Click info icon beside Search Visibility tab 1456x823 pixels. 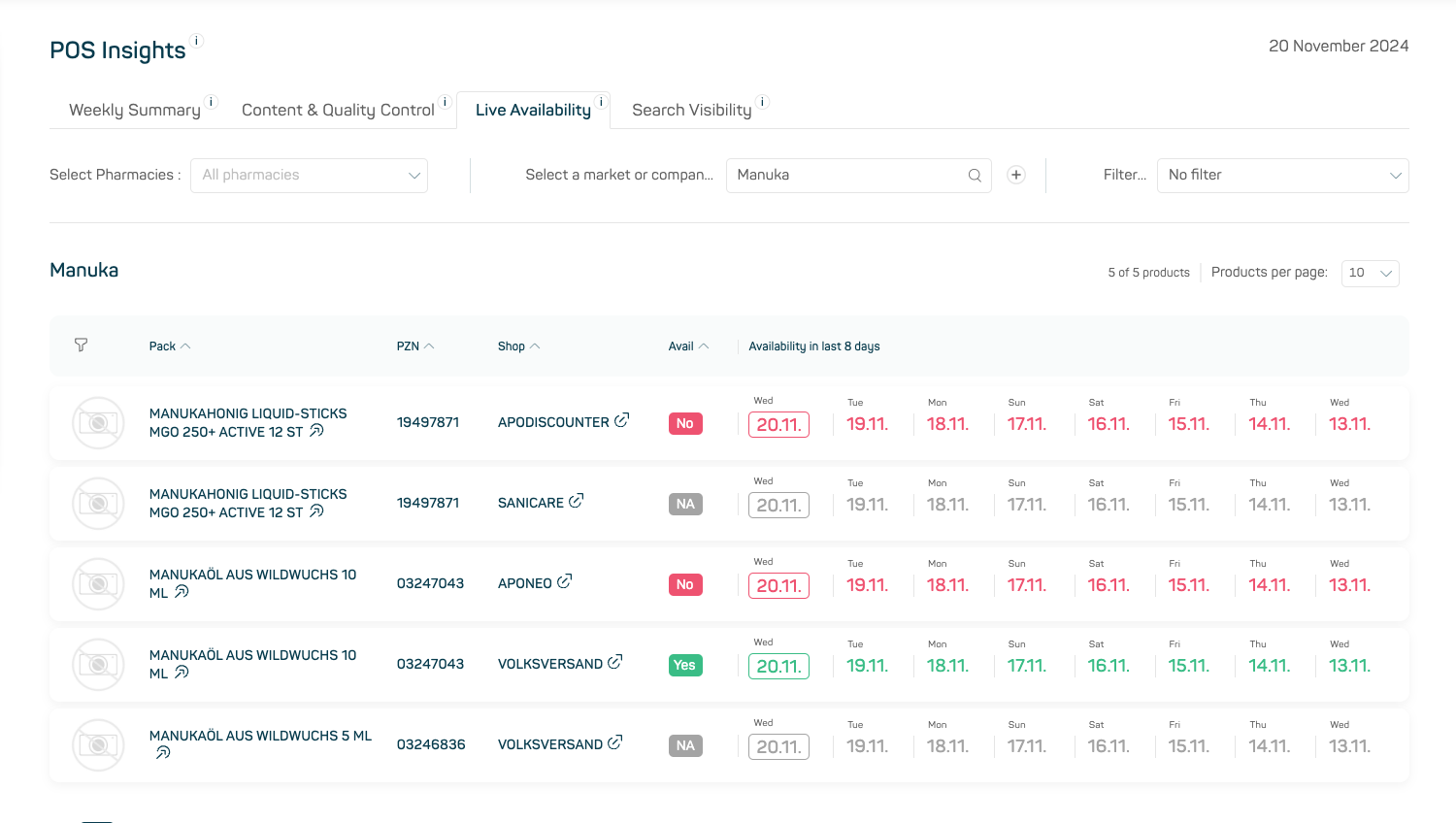(x=763, y=102)
